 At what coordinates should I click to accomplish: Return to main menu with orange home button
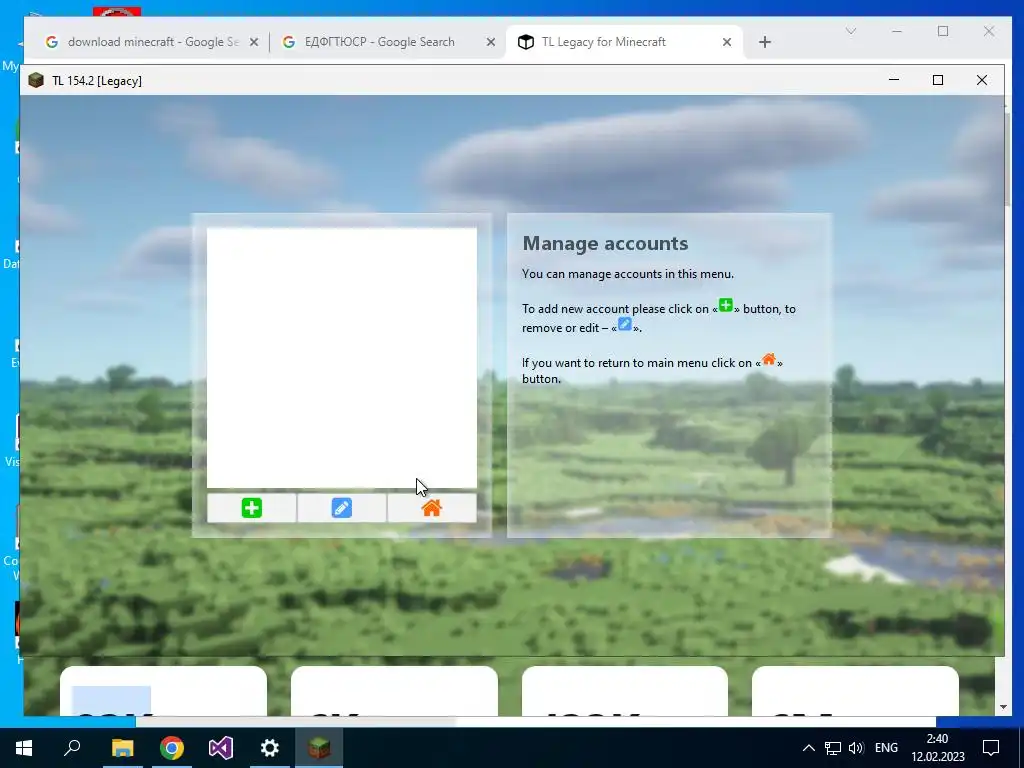pos(432,508)
